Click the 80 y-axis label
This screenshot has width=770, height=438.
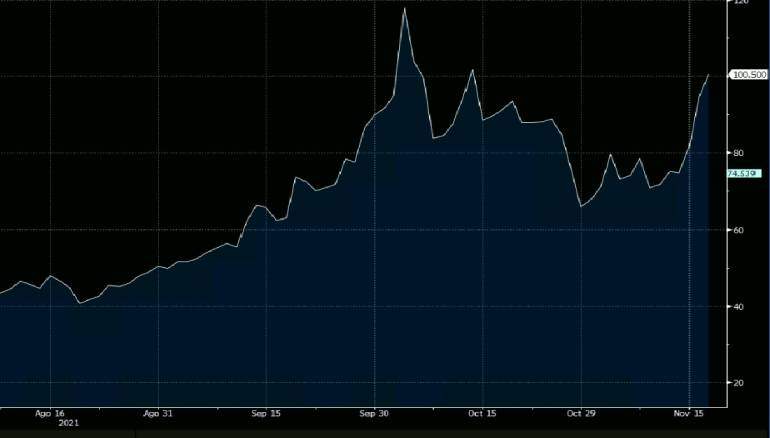pos(738,153)
